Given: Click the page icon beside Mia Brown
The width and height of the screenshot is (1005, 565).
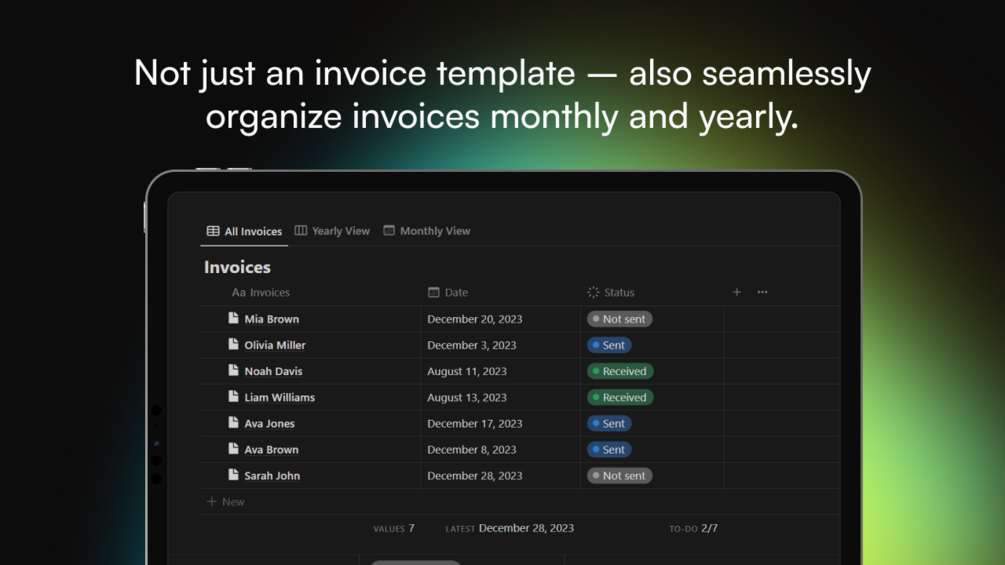Looking at the screenshot, I should 233,318.
